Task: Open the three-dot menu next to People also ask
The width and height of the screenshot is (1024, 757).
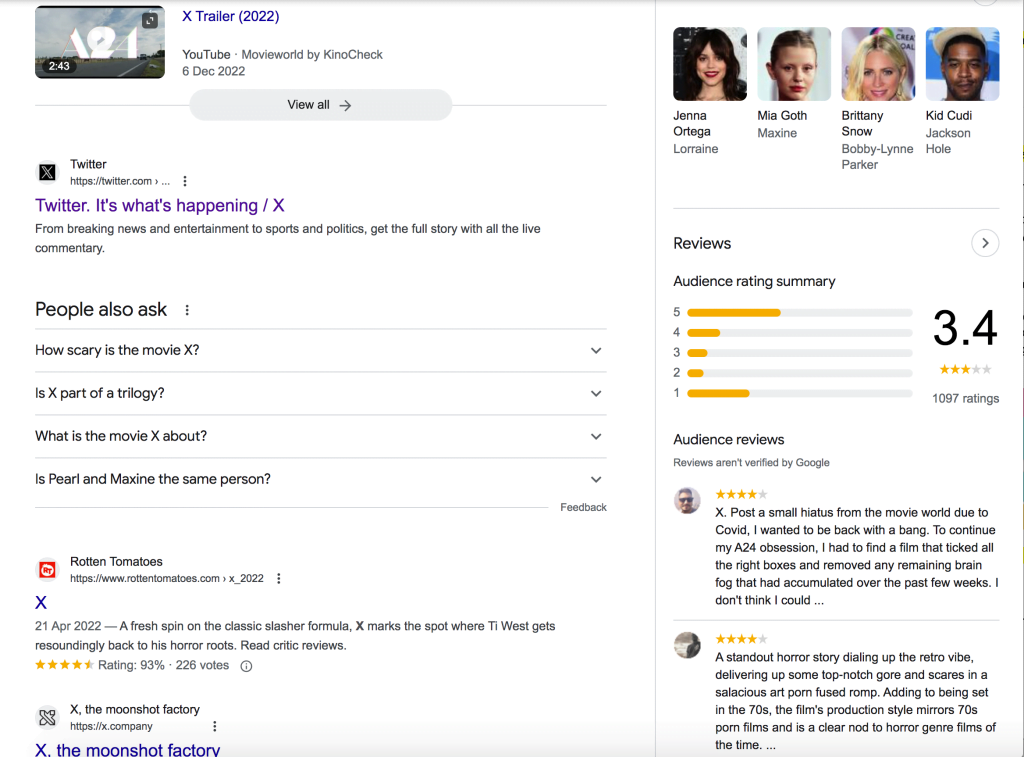Action: 187,310
